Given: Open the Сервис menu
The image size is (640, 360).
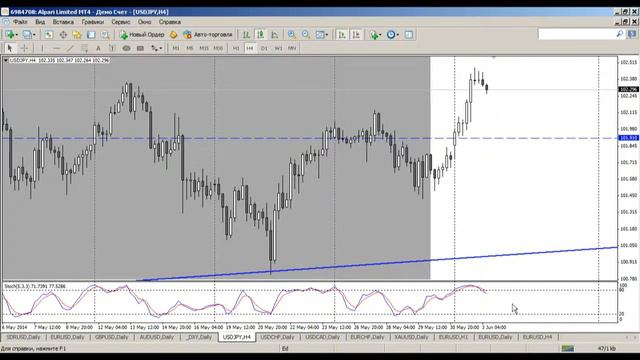Looking at the screenshot, I should point(121,22).
